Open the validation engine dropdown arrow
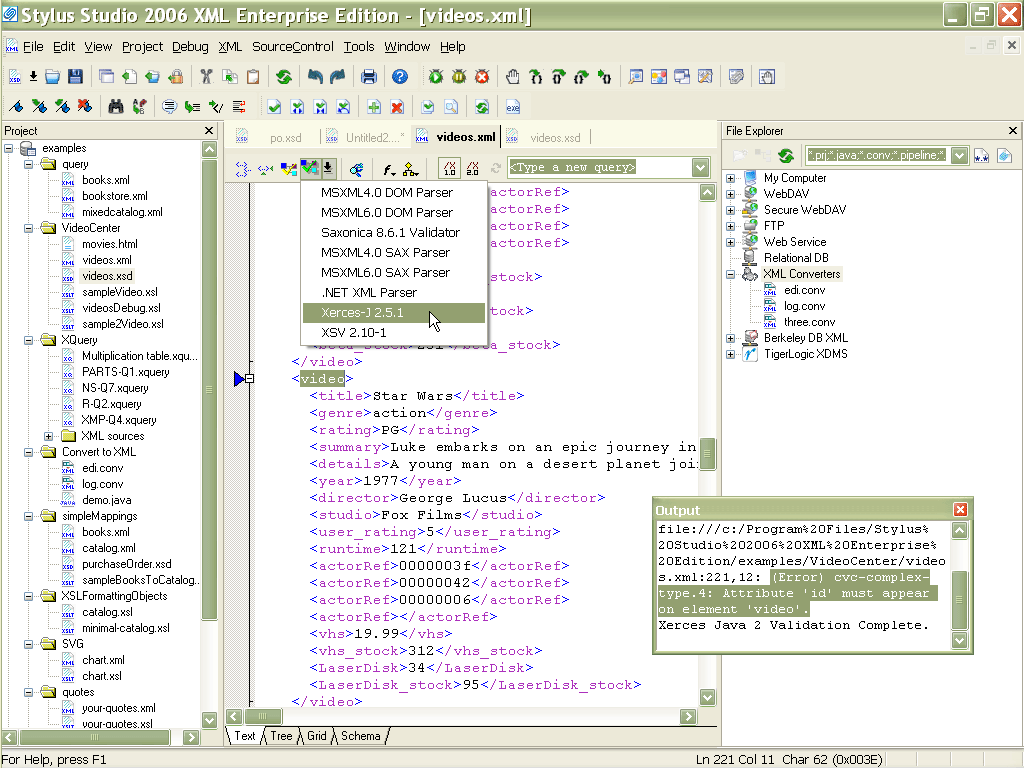Viewport: 1024px width, 768px height. [328, 168]
